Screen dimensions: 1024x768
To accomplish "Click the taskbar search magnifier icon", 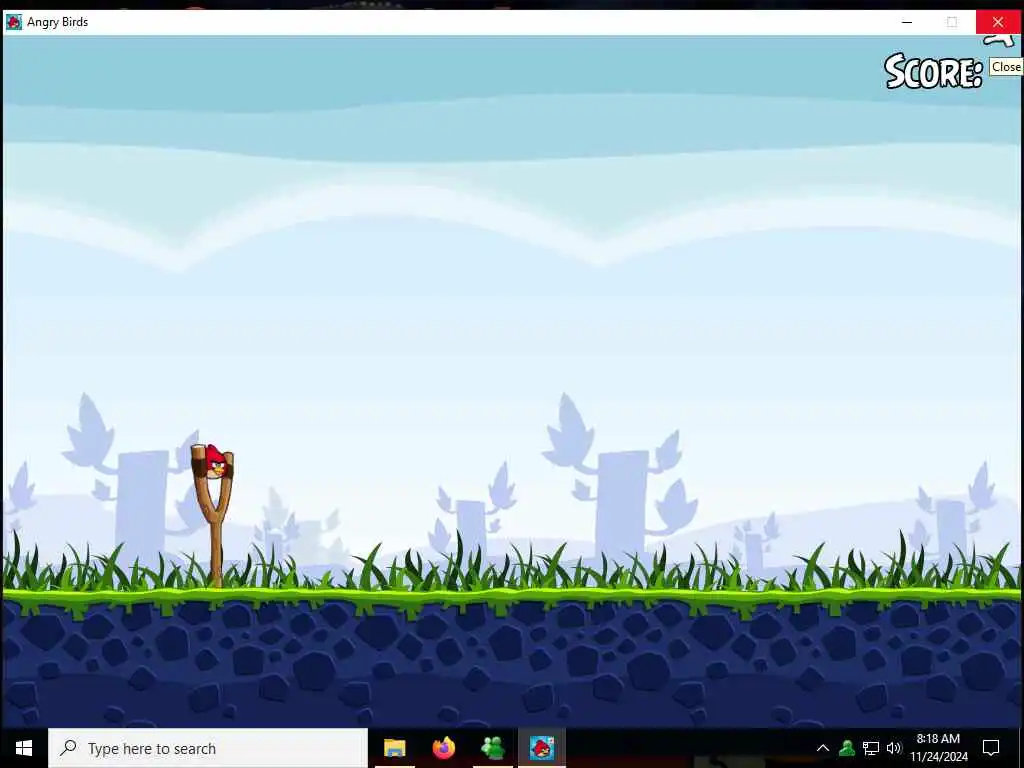I will [x=68, y=748].
